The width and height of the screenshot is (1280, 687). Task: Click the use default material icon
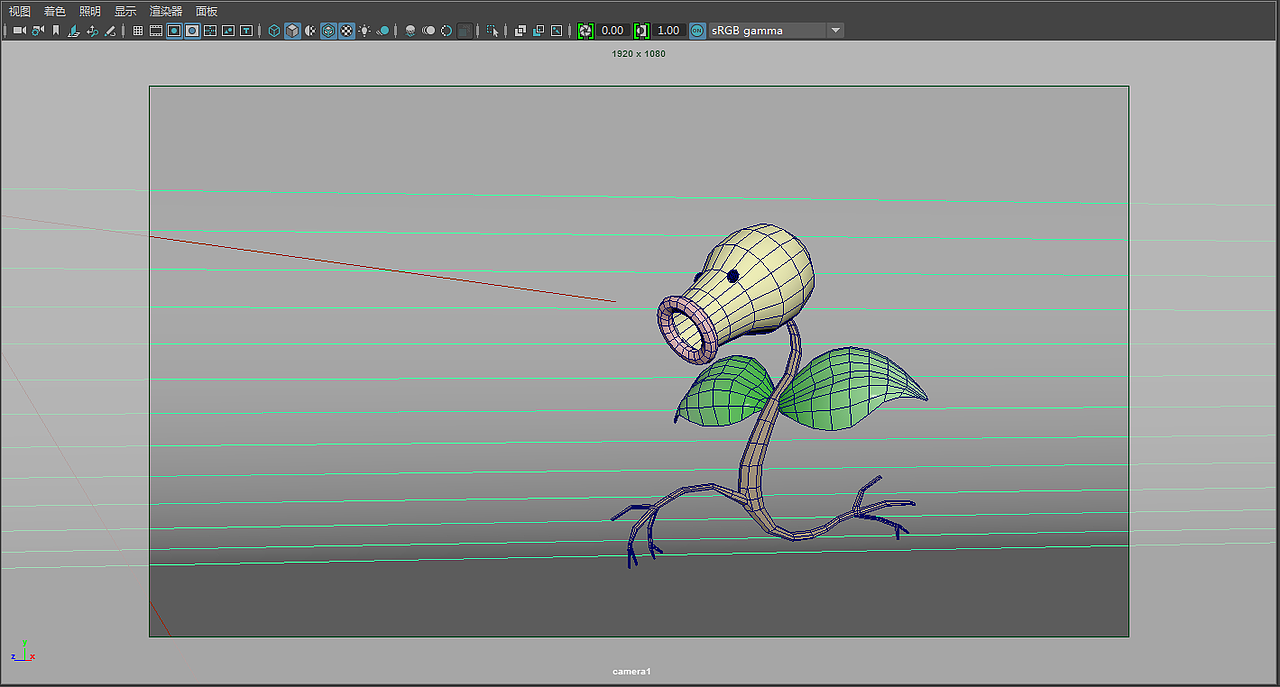pos(310,30)
